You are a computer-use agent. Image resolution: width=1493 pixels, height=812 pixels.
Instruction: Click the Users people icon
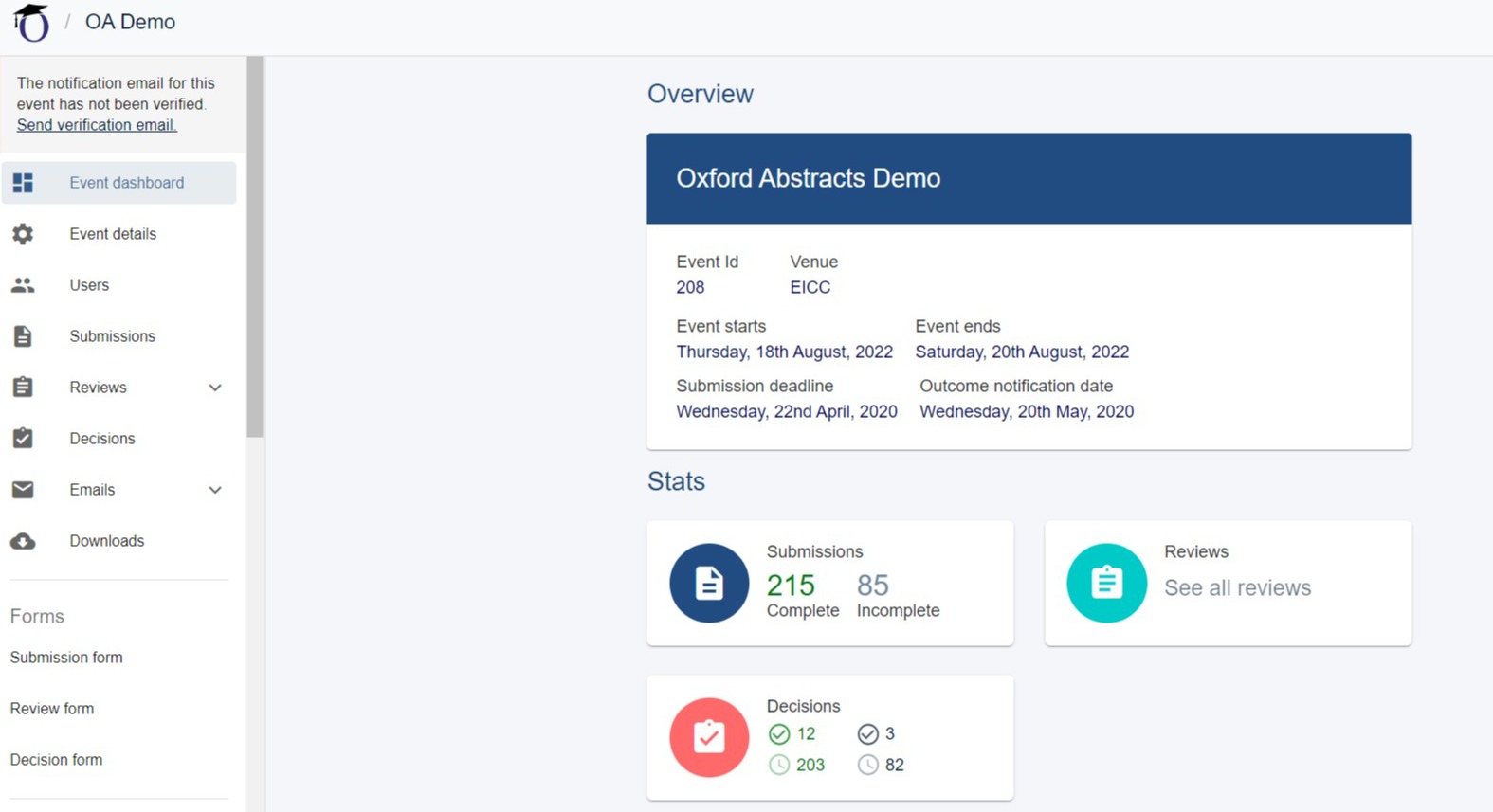click(x=23, y=285)
